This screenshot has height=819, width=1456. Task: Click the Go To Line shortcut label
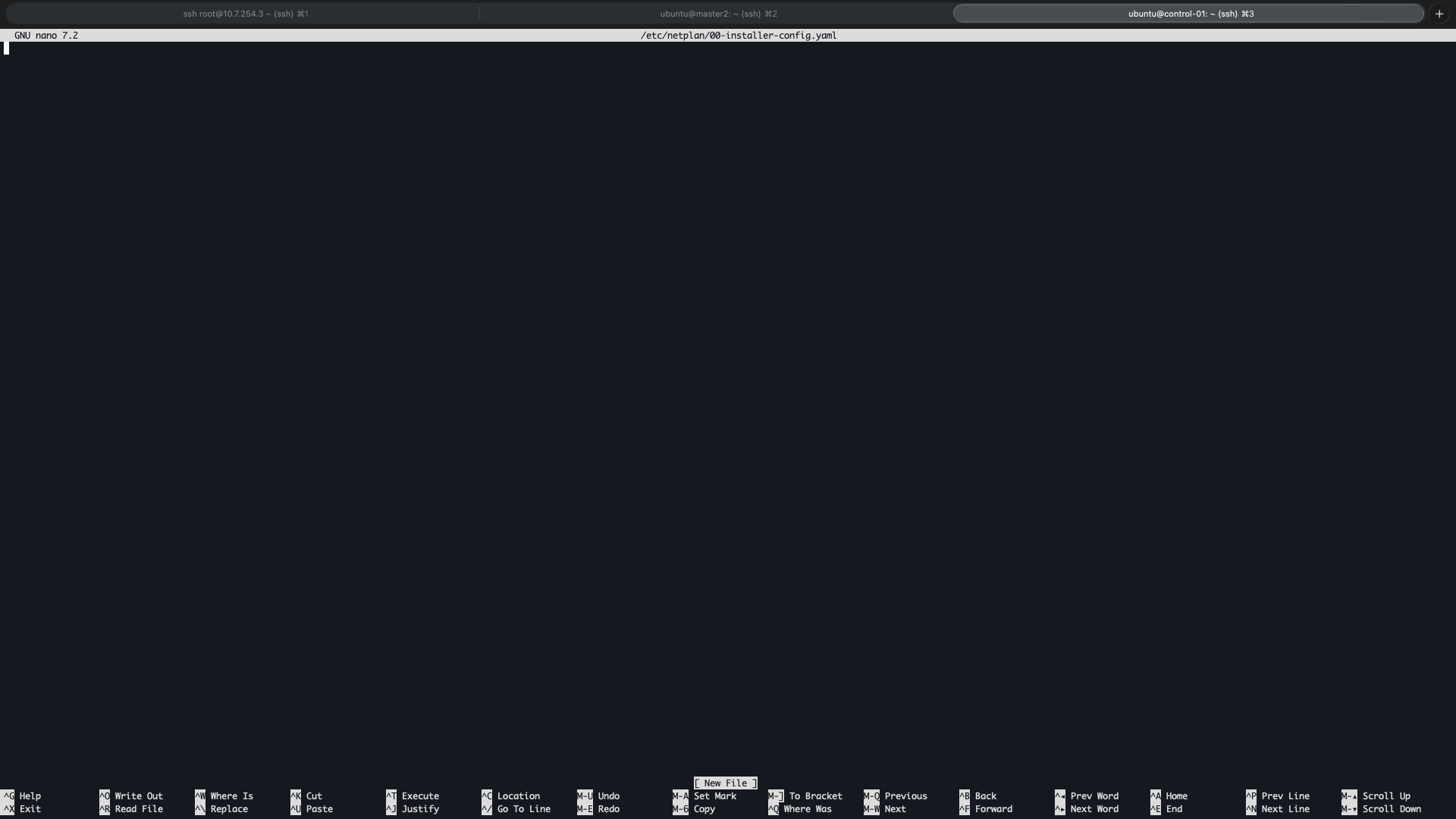(524, 809)
